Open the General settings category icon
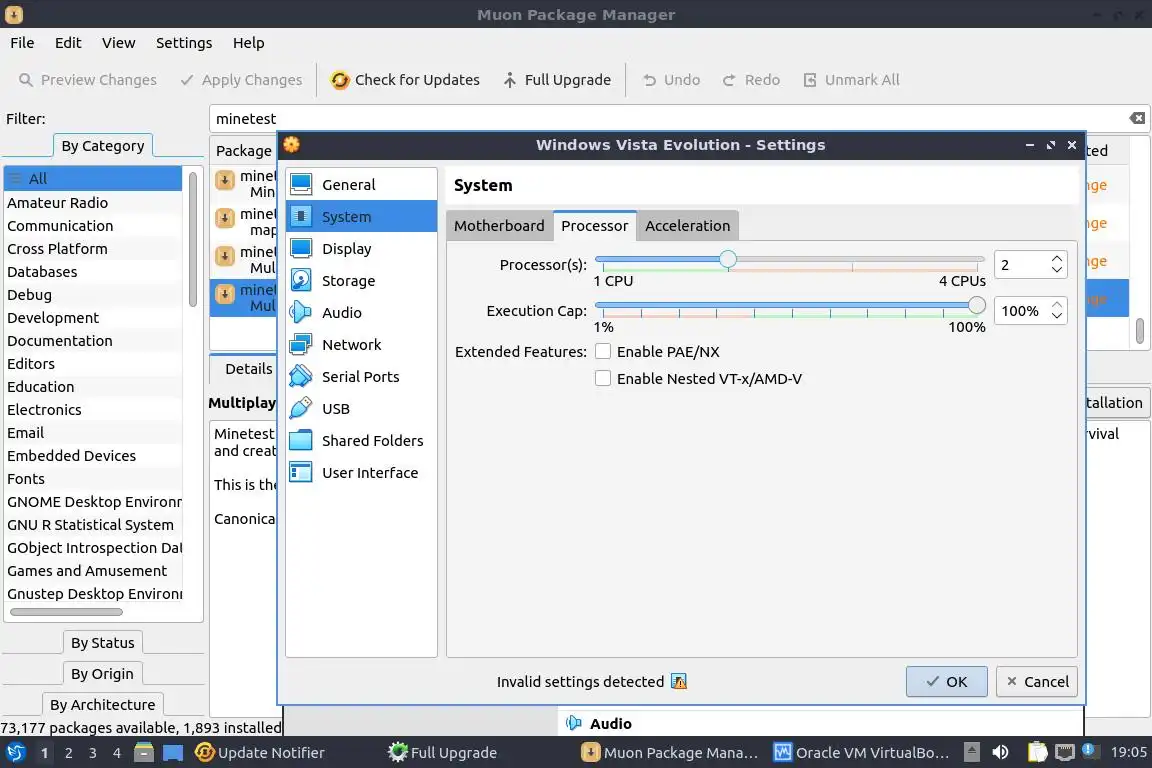1152x768 pixels. point(301,184)
